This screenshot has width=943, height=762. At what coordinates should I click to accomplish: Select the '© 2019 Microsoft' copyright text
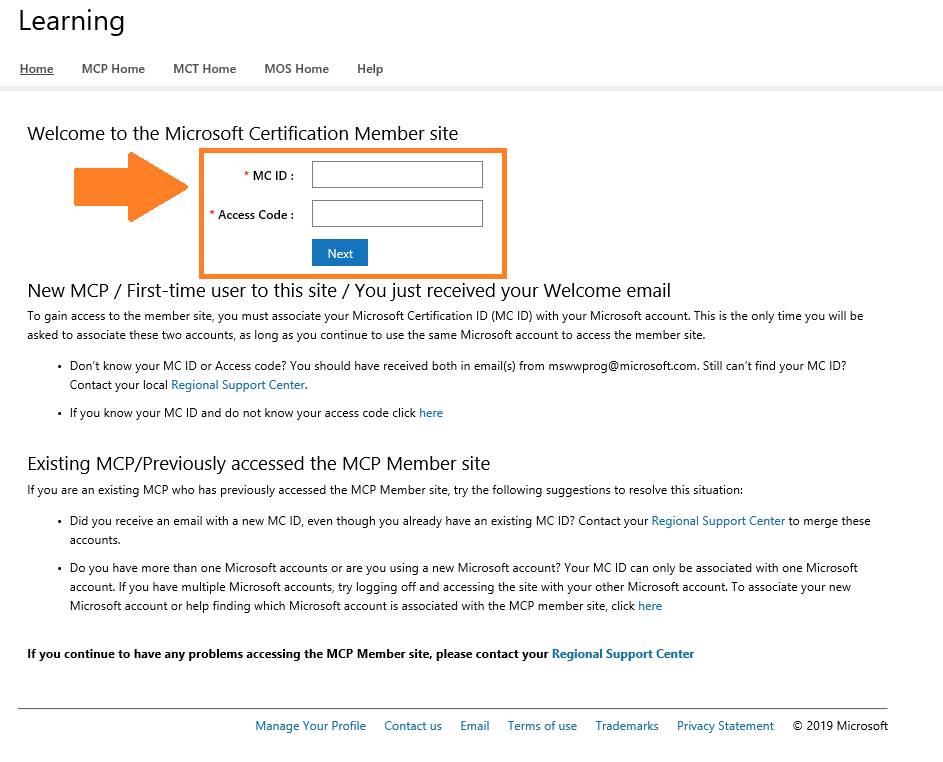840,726
